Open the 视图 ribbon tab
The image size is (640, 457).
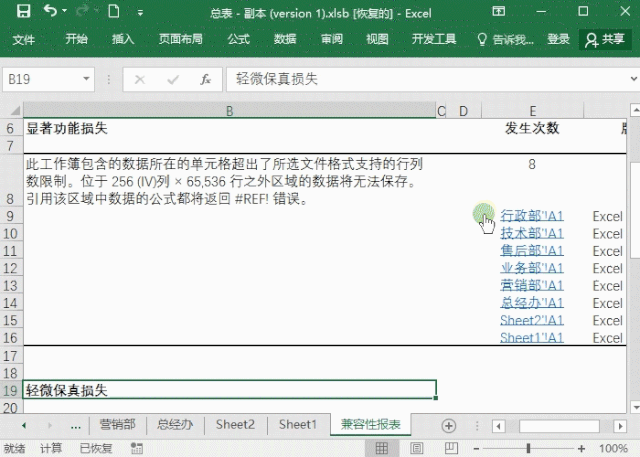tap(377, 39)
